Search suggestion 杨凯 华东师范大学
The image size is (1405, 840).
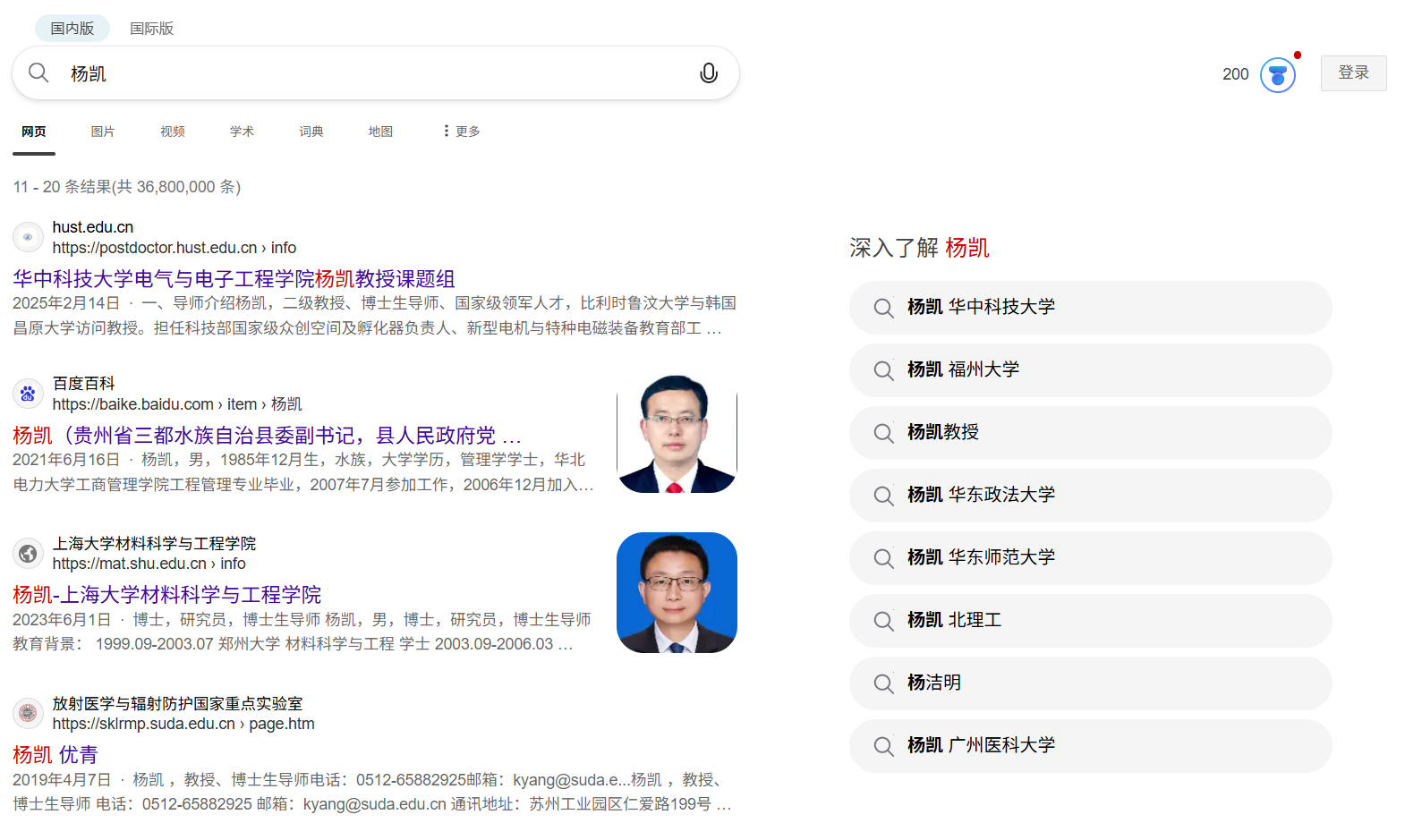click(x=1090, y=558)
